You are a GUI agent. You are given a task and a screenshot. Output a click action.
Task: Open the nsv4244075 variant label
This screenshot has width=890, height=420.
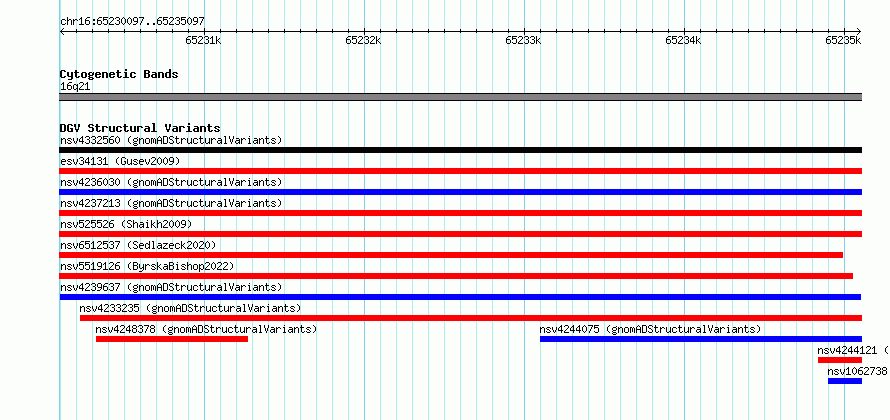click(650, 329)
